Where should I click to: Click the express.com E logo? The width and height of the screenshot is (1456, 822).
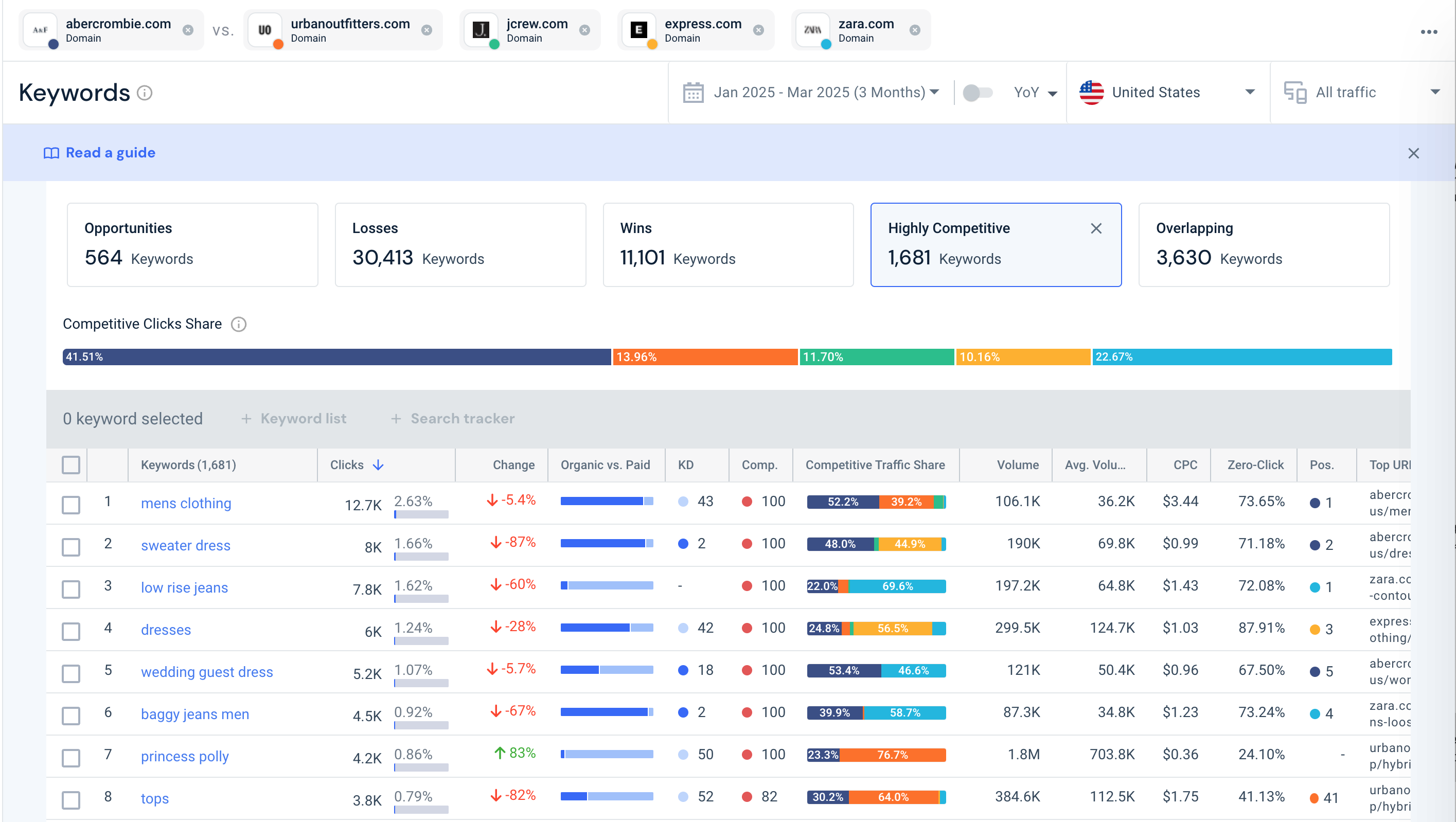click(638, 30)
